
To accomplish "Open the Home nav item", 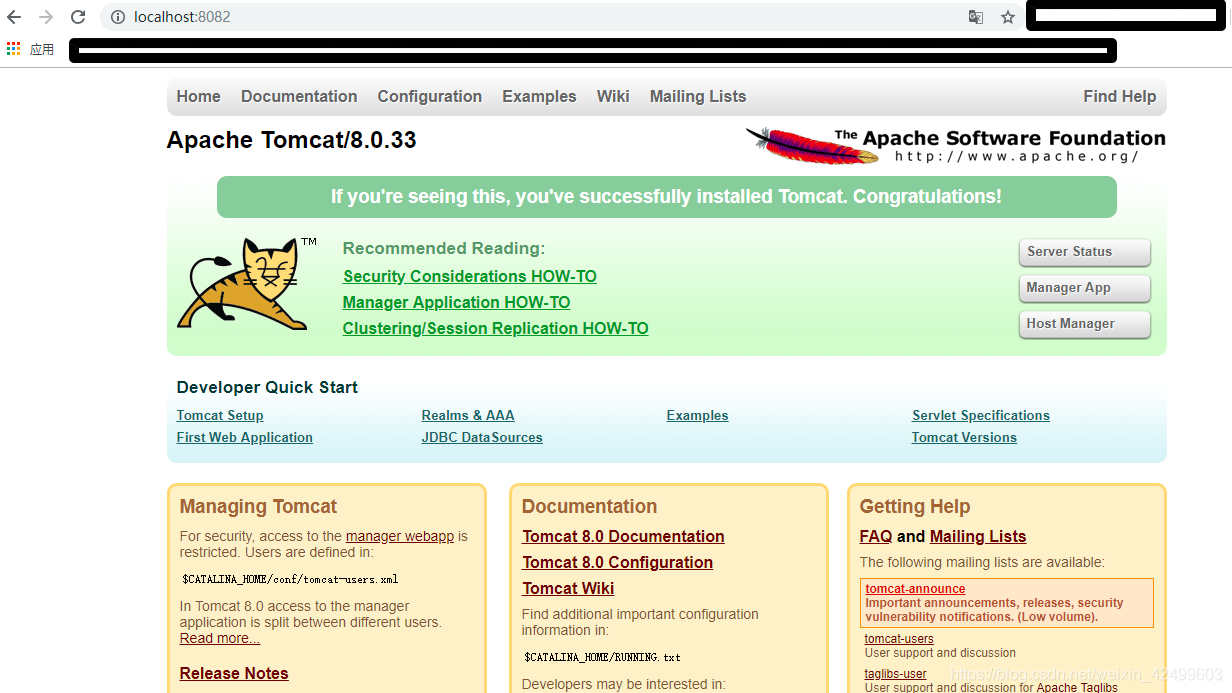I will [x=198, y=96].
